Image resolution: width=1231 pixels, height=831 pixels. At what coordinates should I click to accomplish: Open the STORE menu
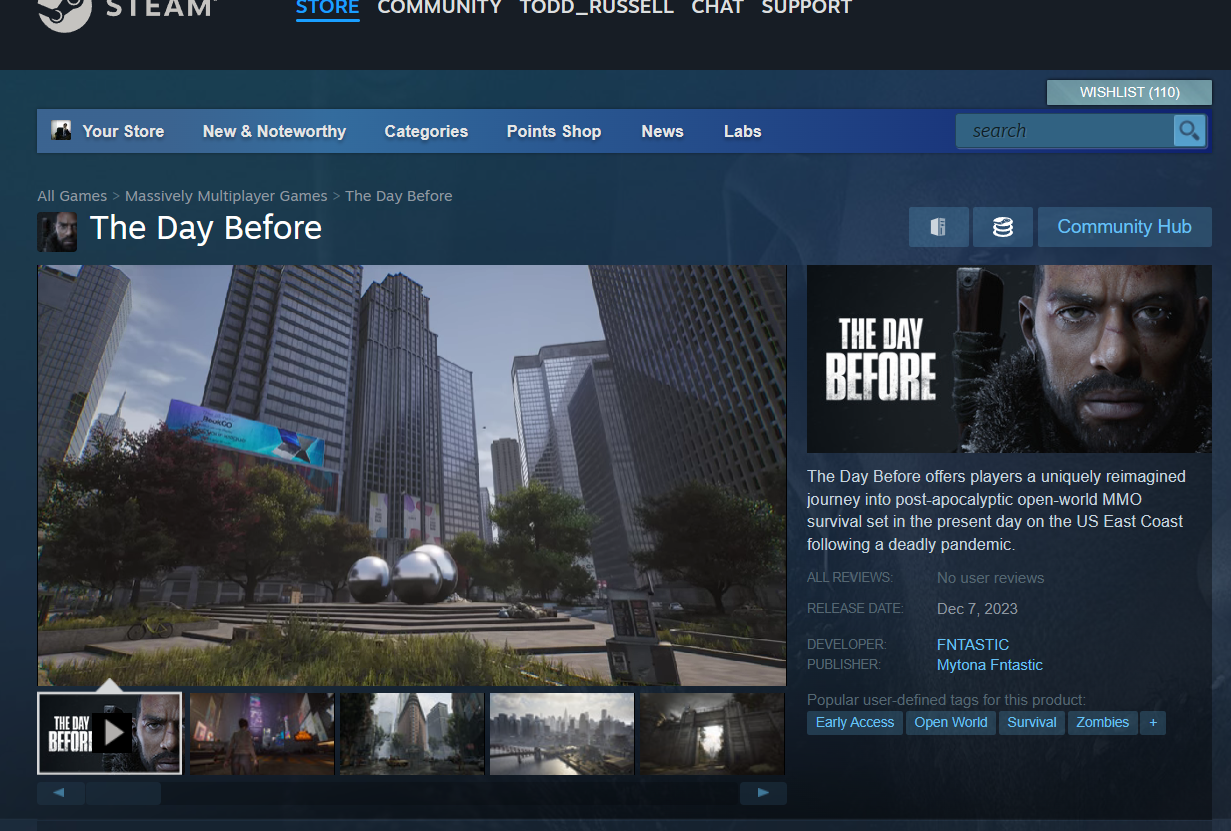click(327, 8)
